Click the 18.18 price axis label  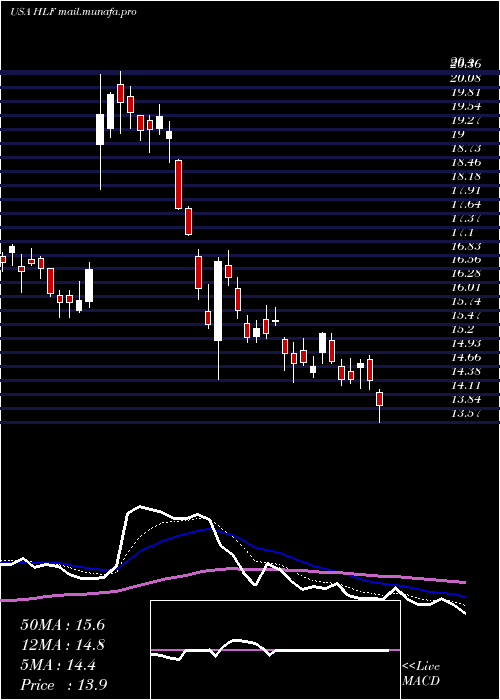pyautogui.click(x=465, y=176)
